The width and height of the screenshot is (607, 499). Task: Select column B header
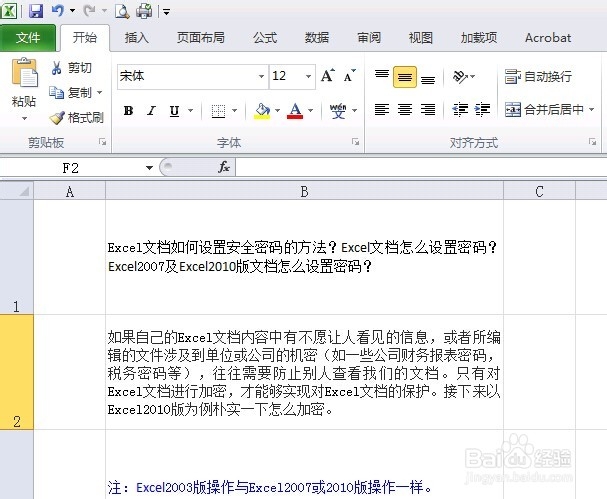tap(304, 191)
